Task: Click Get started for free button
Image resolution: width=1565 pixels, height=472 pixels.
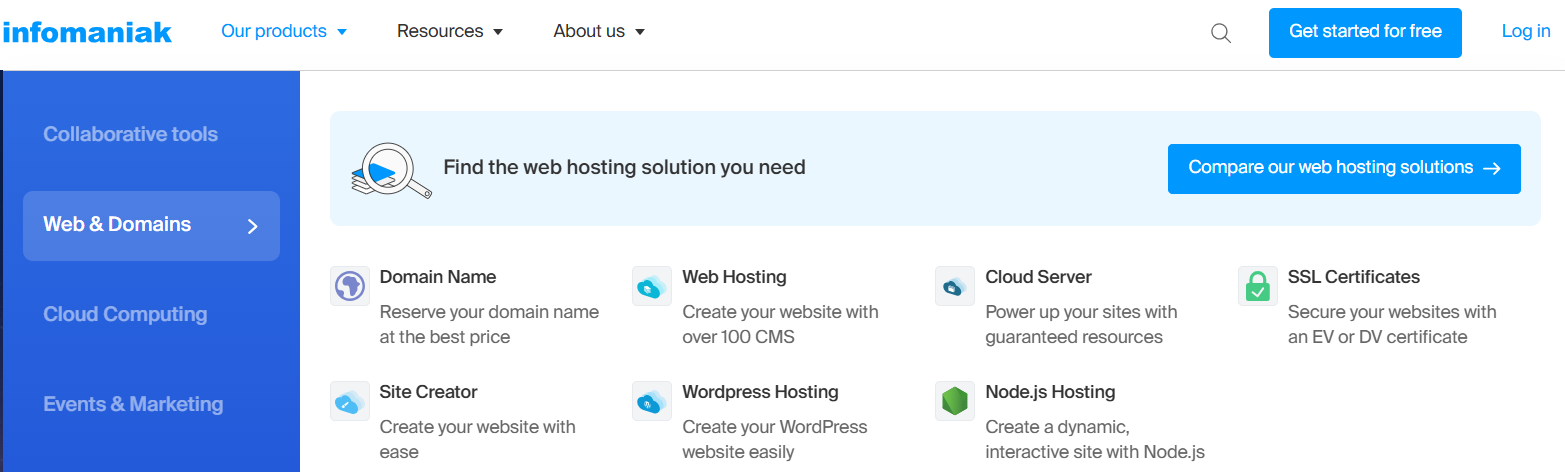Action: (1365, 32)
